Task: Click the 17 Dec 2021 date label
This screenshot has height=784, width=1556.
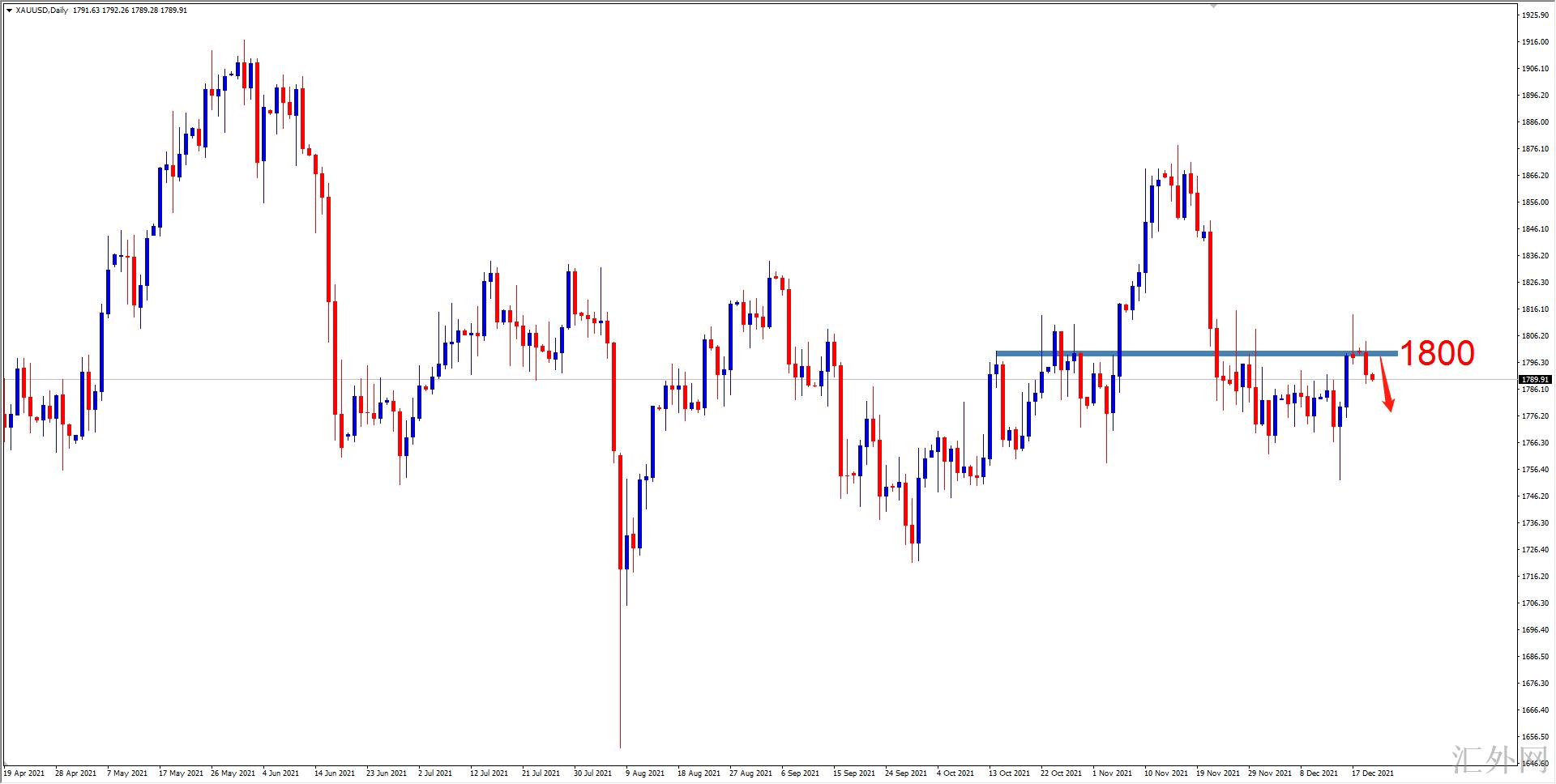Action: coord(1373,773)
